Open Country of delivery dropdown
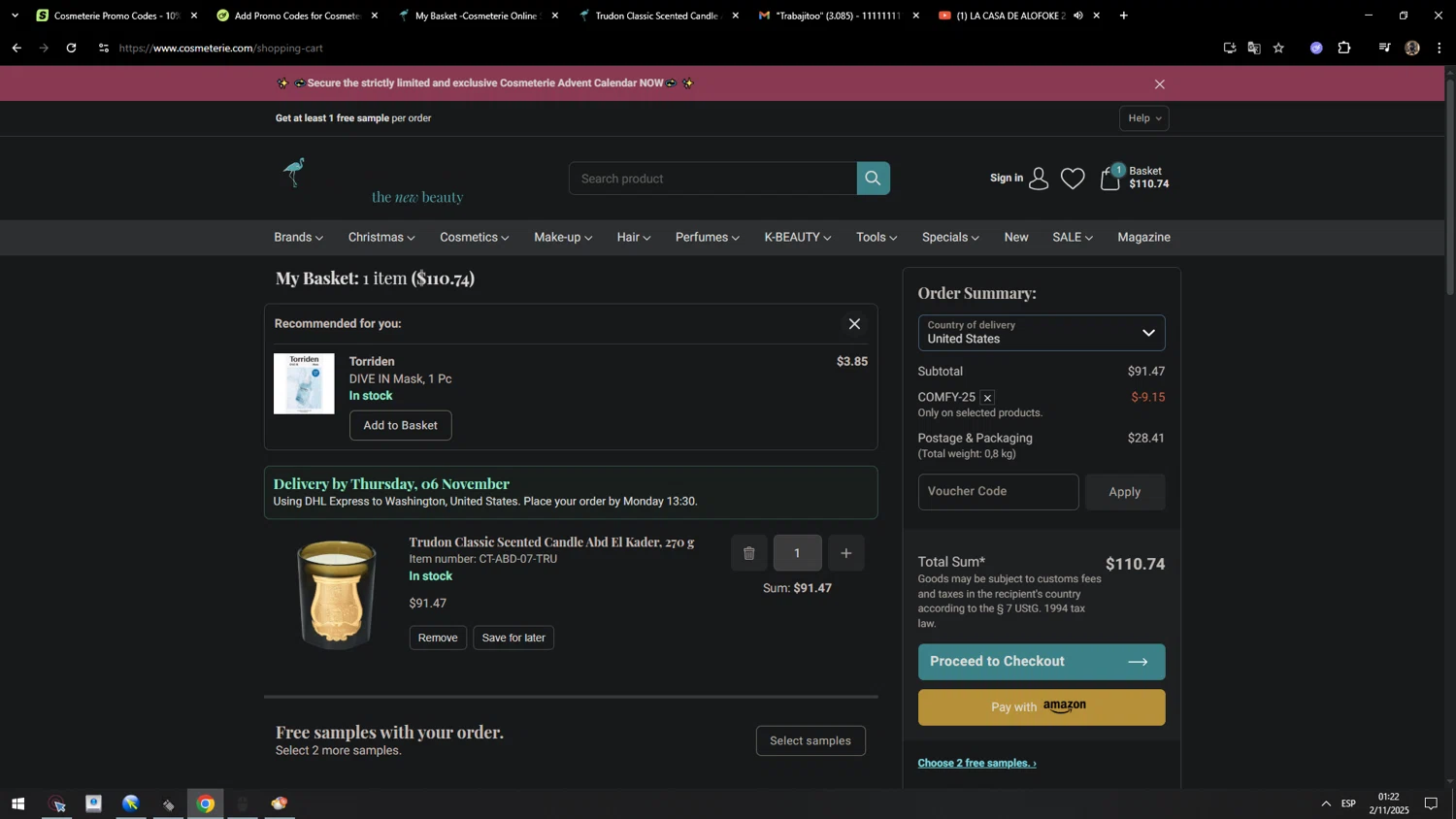The height and width of the screenshot is (819, 1456). coord(1042,333)
